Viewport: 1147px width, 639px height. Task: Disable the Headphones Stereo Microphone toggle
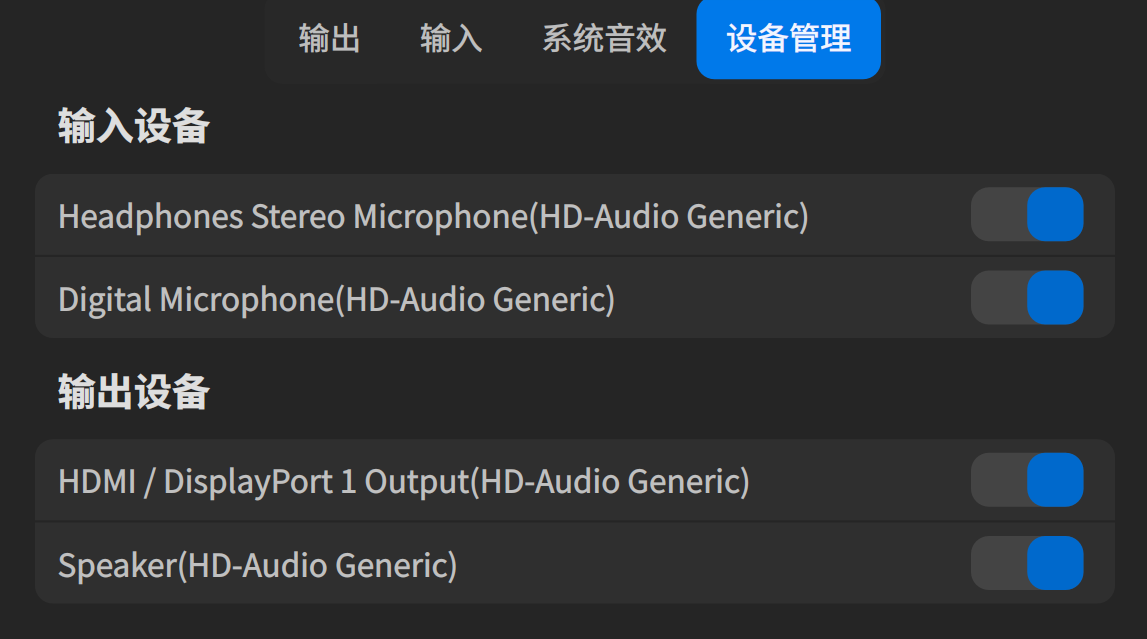[1027, 215]
